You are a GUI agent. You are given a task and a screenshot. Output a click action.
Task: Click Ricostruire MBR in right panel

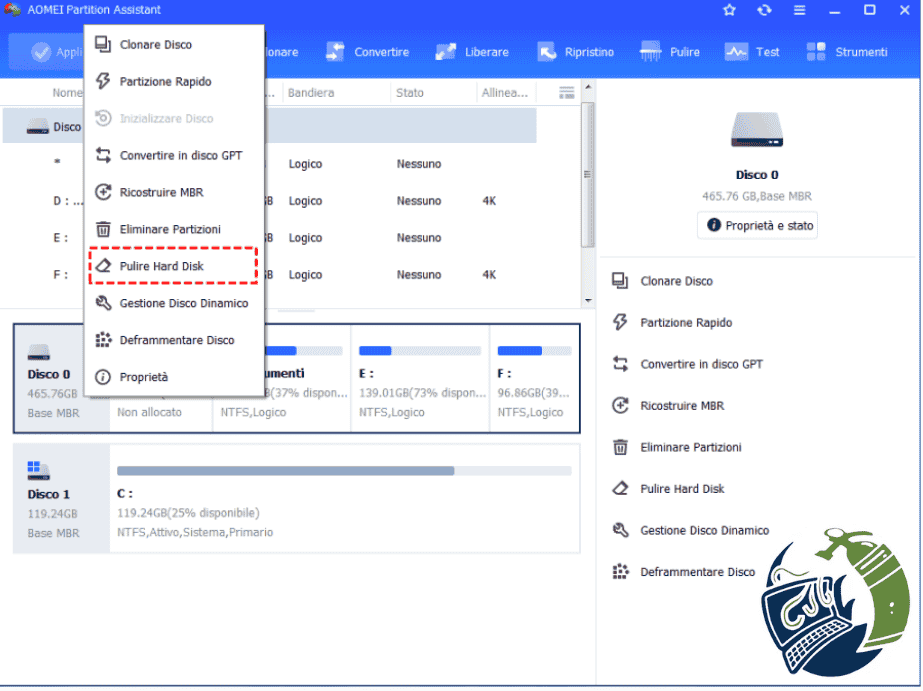point(682,406)
